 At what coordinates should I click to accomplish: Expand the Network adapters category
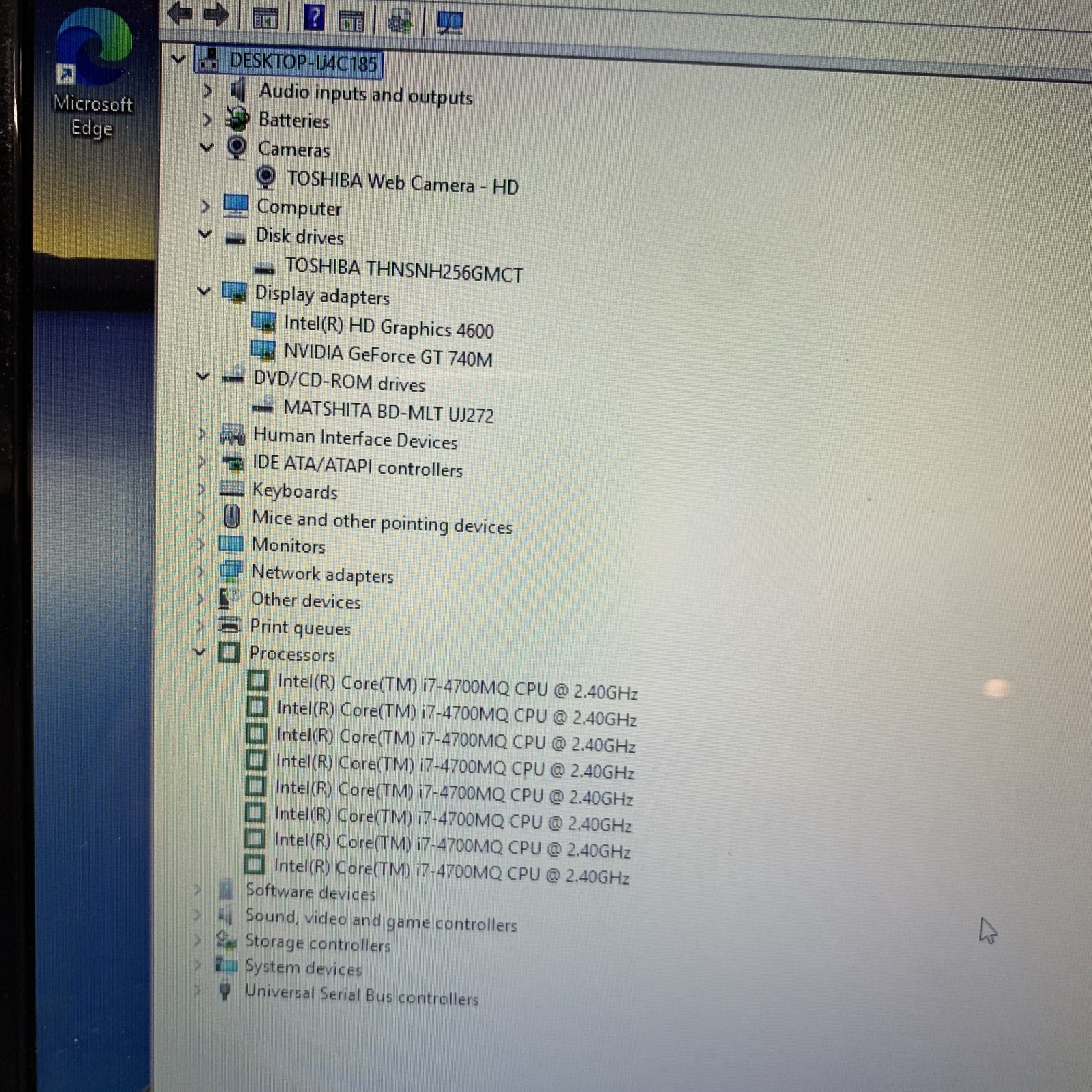point(200,571)
